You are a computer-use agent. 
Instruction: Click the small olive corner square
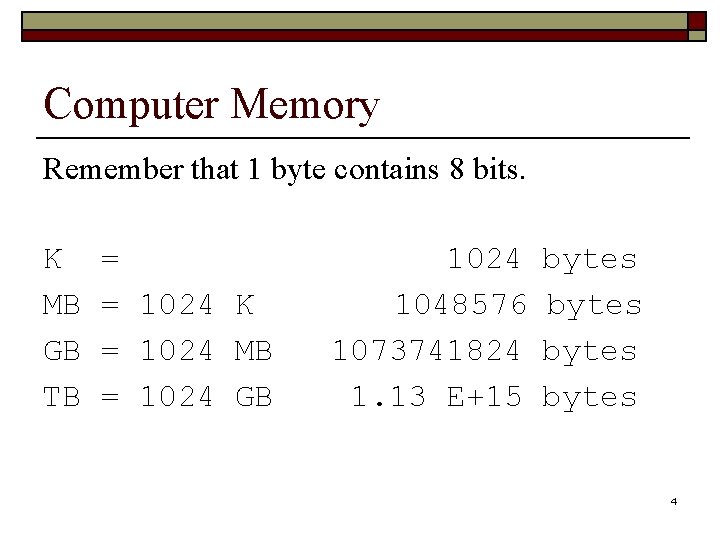[x=697, y=36]
